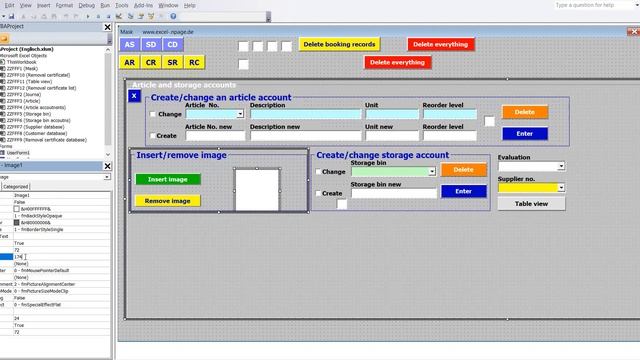
Task: Click the blue Help question mark icon
Action: (173, 16)
